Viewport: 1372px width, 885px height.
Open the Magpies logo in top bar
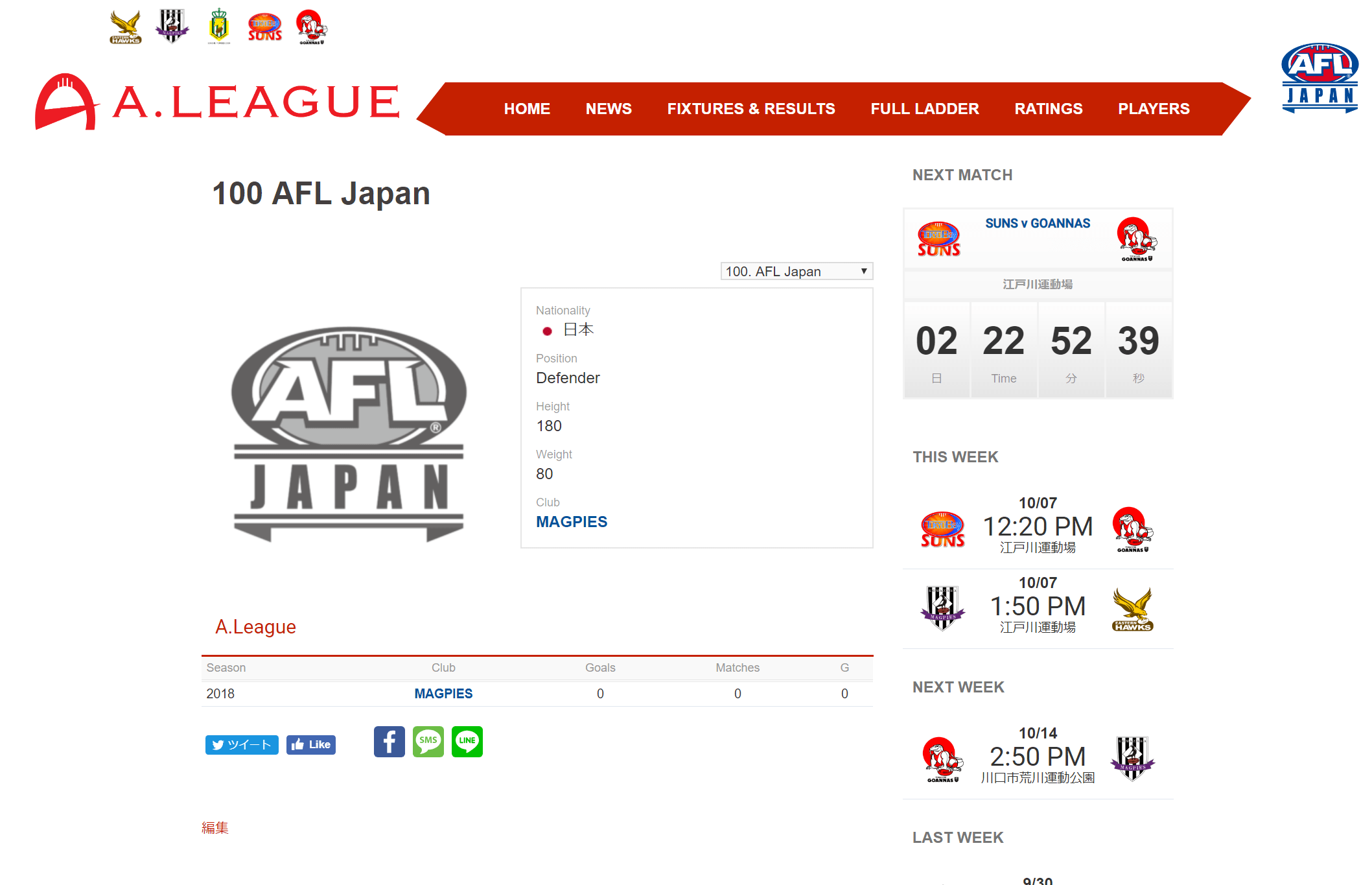pos(172,27)
